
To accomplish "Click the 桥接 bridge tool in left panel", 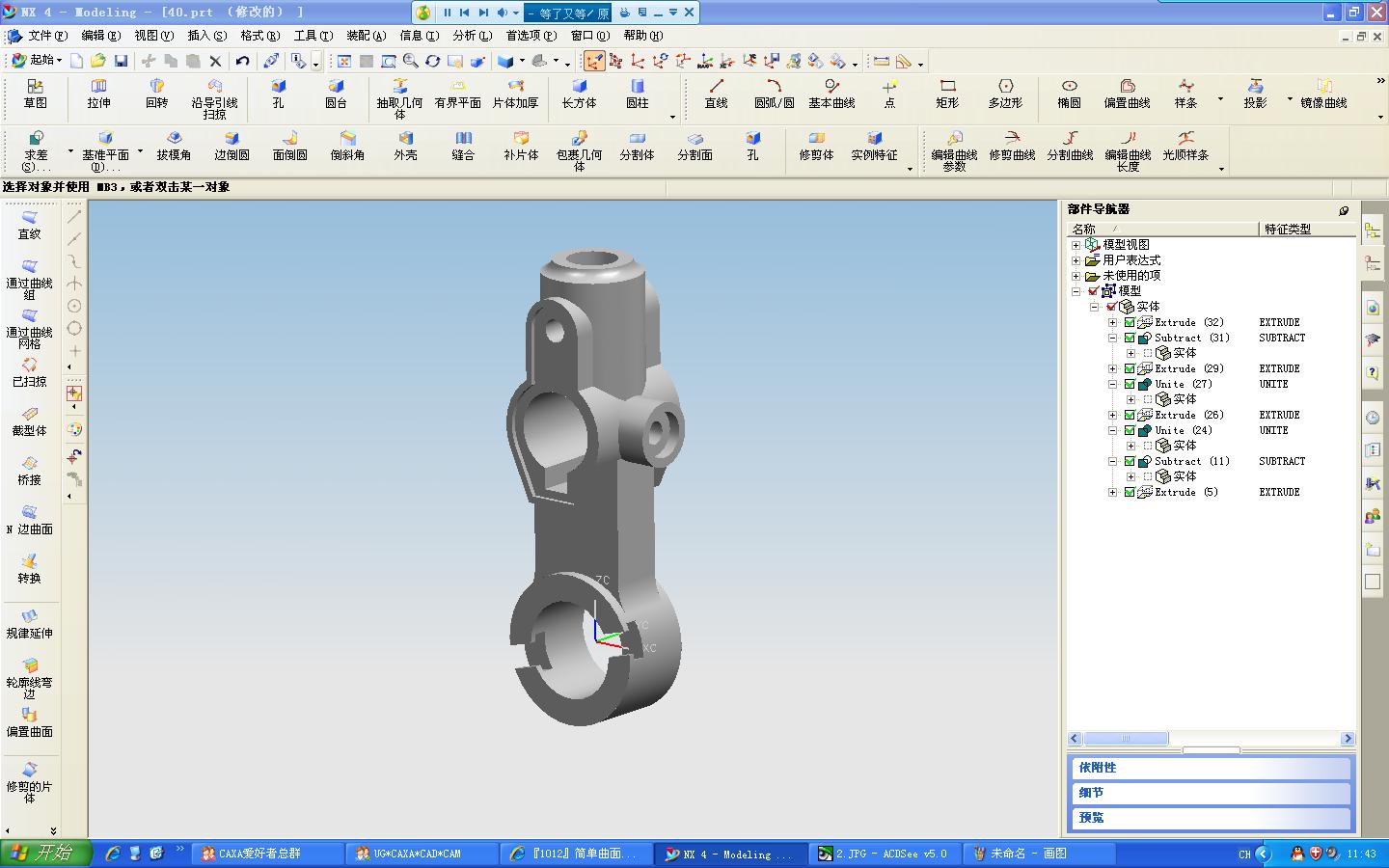I will [x=29, y=471].
